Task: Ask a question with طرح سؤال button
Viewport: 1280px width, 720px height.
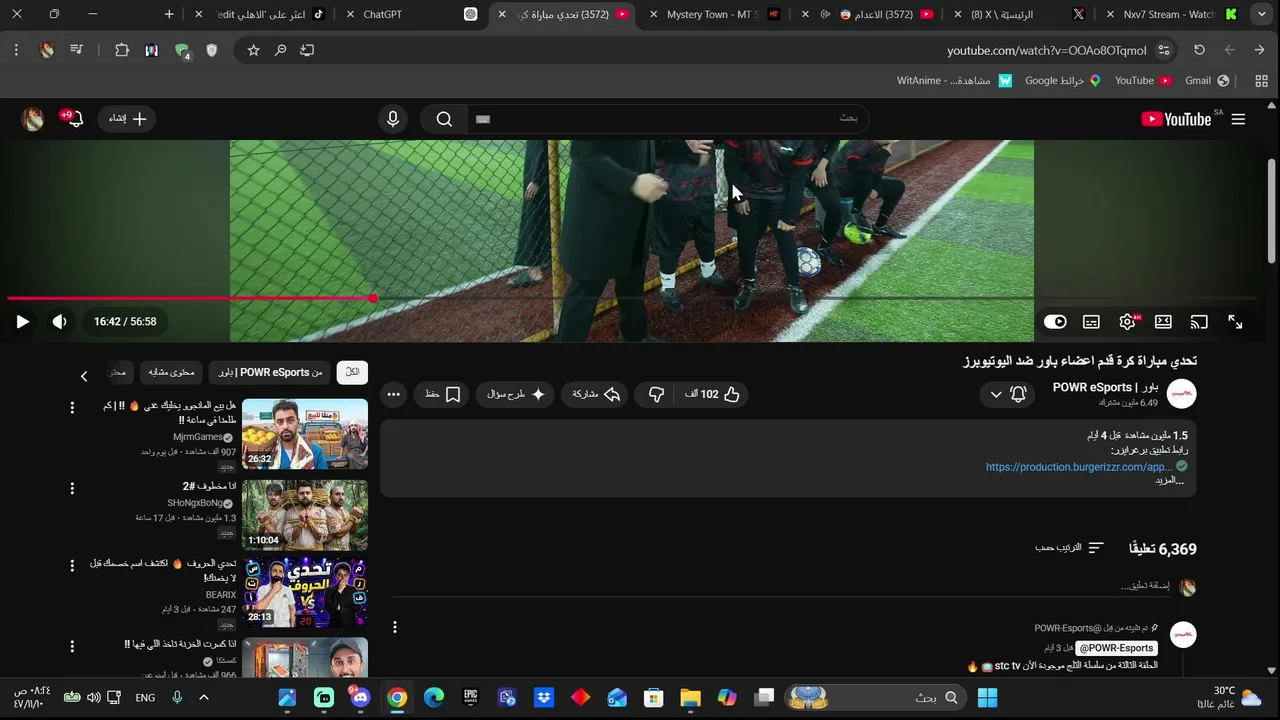Action: pos(516,394)
